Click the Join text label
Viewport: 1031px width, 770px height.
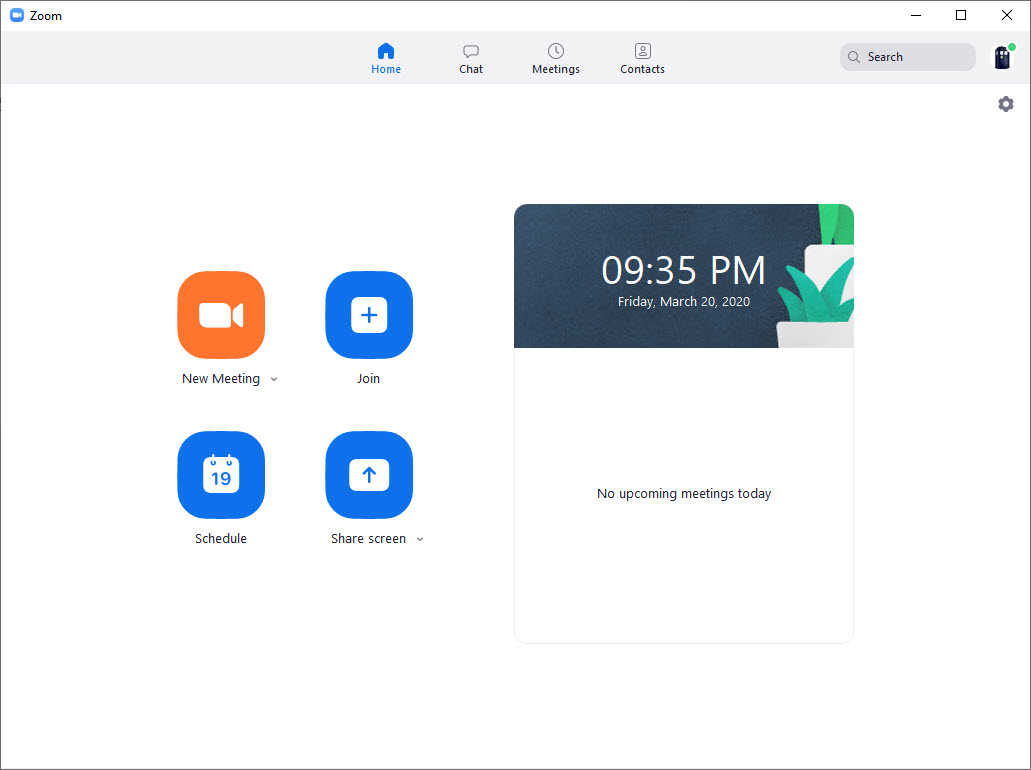pyautogui.click(x=369, y=379)
